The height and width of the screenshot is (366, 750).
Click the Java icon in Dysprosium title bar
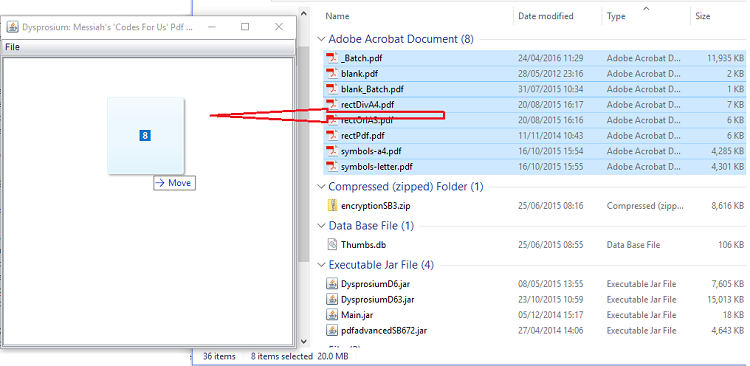tap(13, 27)
